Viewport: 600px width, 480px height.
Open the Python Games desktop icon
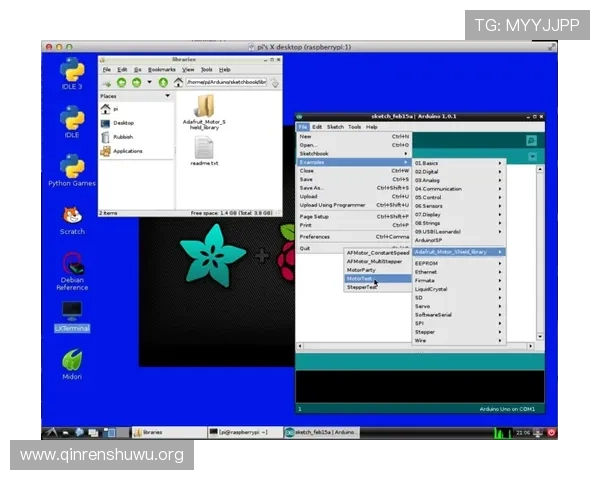72,166
